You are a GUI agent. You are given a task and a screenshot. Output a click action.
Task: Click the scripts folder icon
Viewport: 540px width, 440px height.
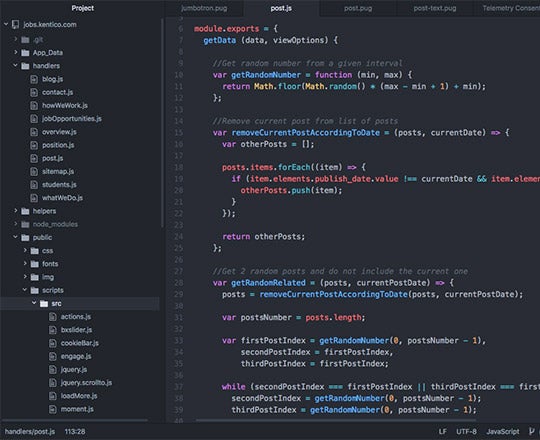(x=34, y=291)
